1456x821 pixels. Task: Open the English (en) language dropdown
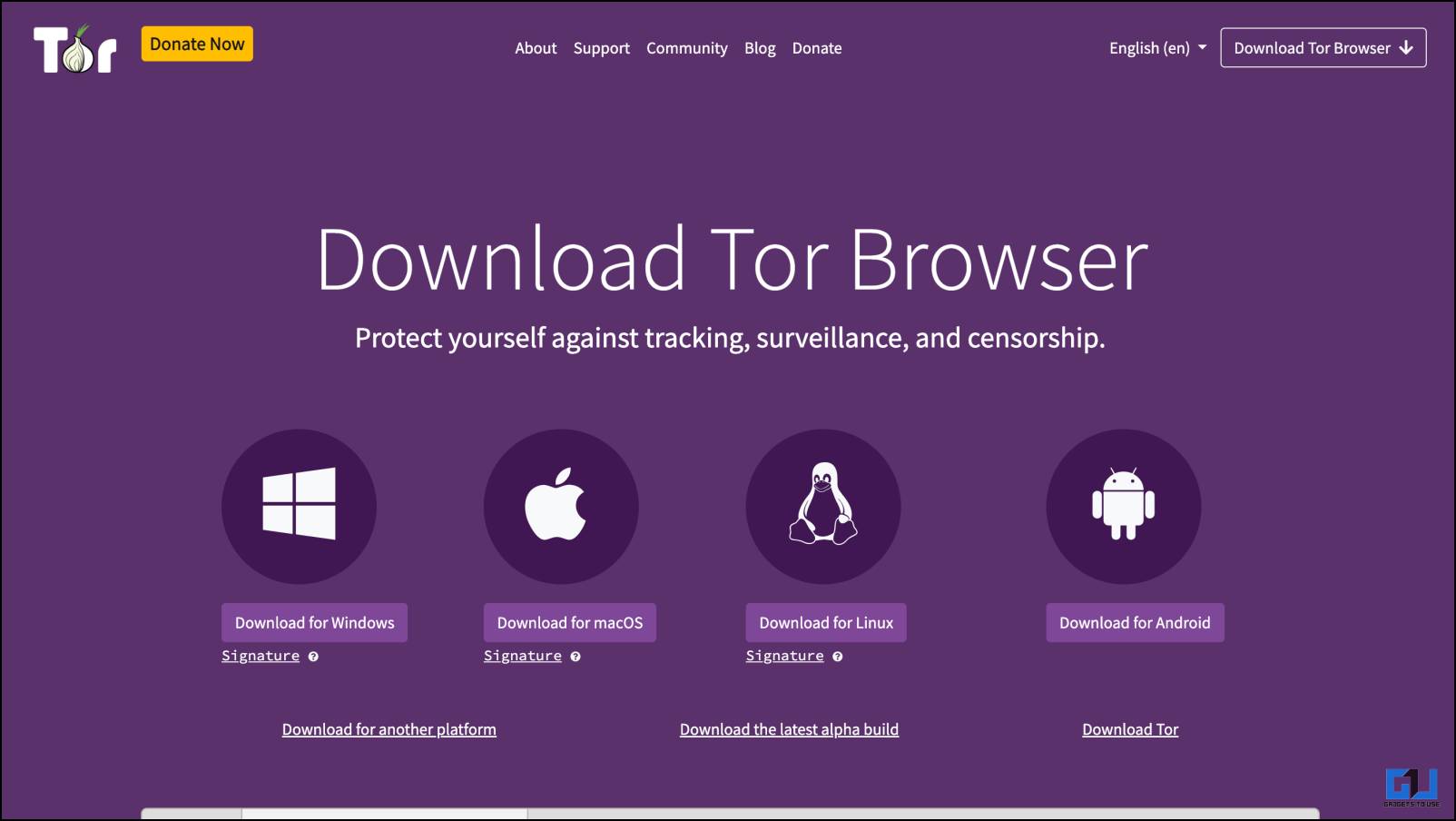coord(1157,48)
